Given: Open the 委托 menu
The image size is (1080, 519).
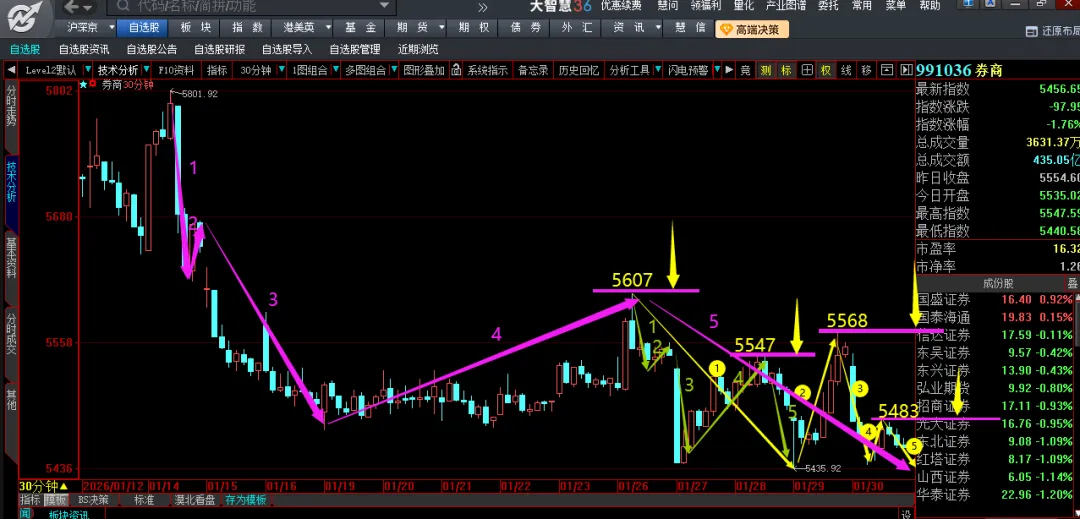Looking at the screenshot, I should (x=829, y=6).
